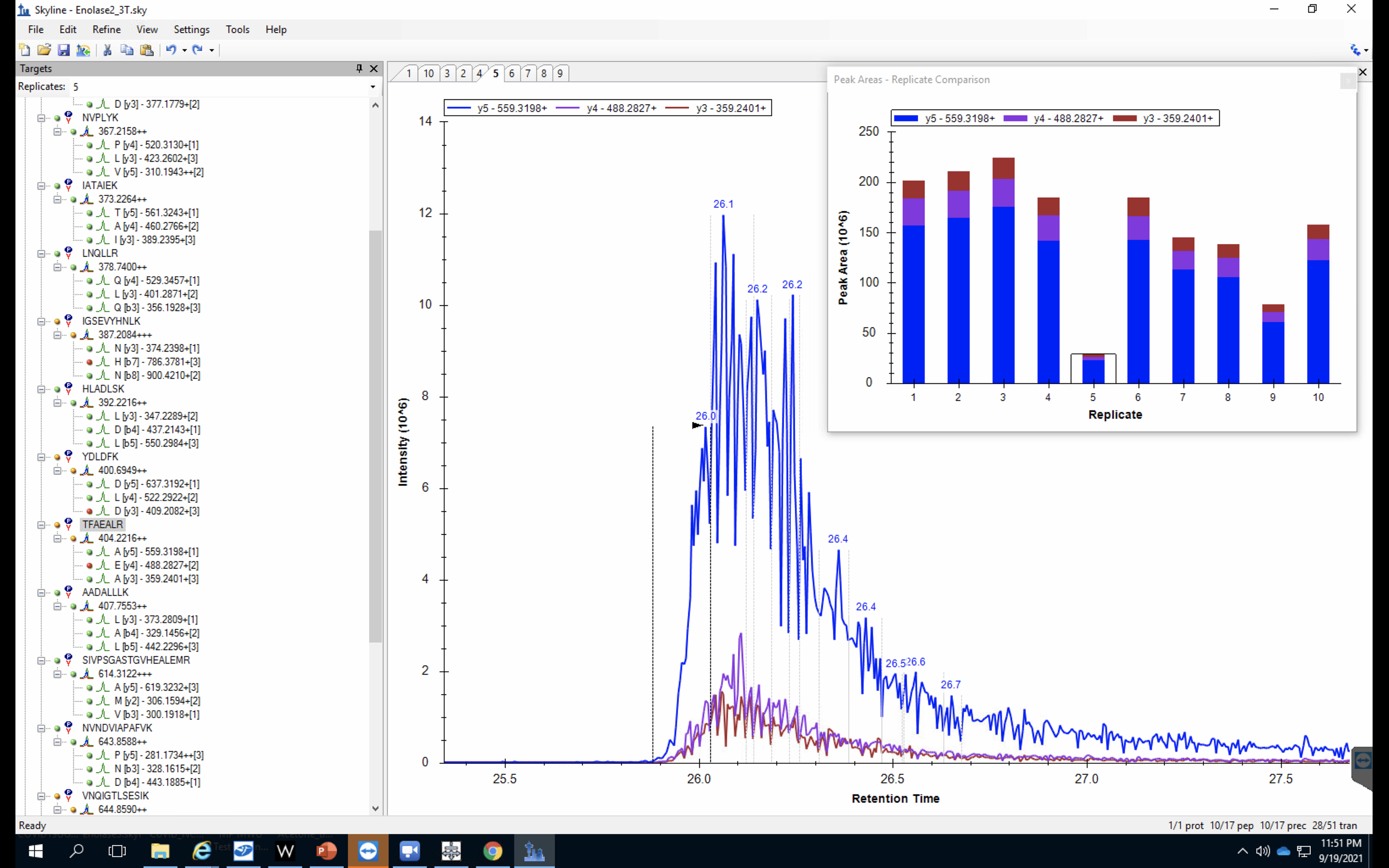
Task: Click the Import Results toolbar icon
Action: coord(83,50)
